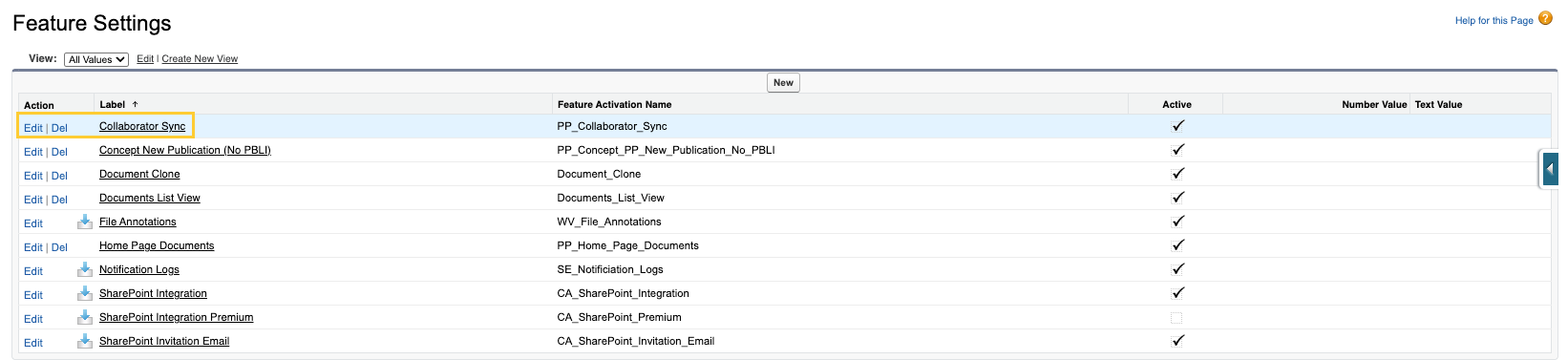Viewport: 1568px width, 360px height.
Task: Click Active checkmark for Documents List View
Action: tap(1177, 198)
